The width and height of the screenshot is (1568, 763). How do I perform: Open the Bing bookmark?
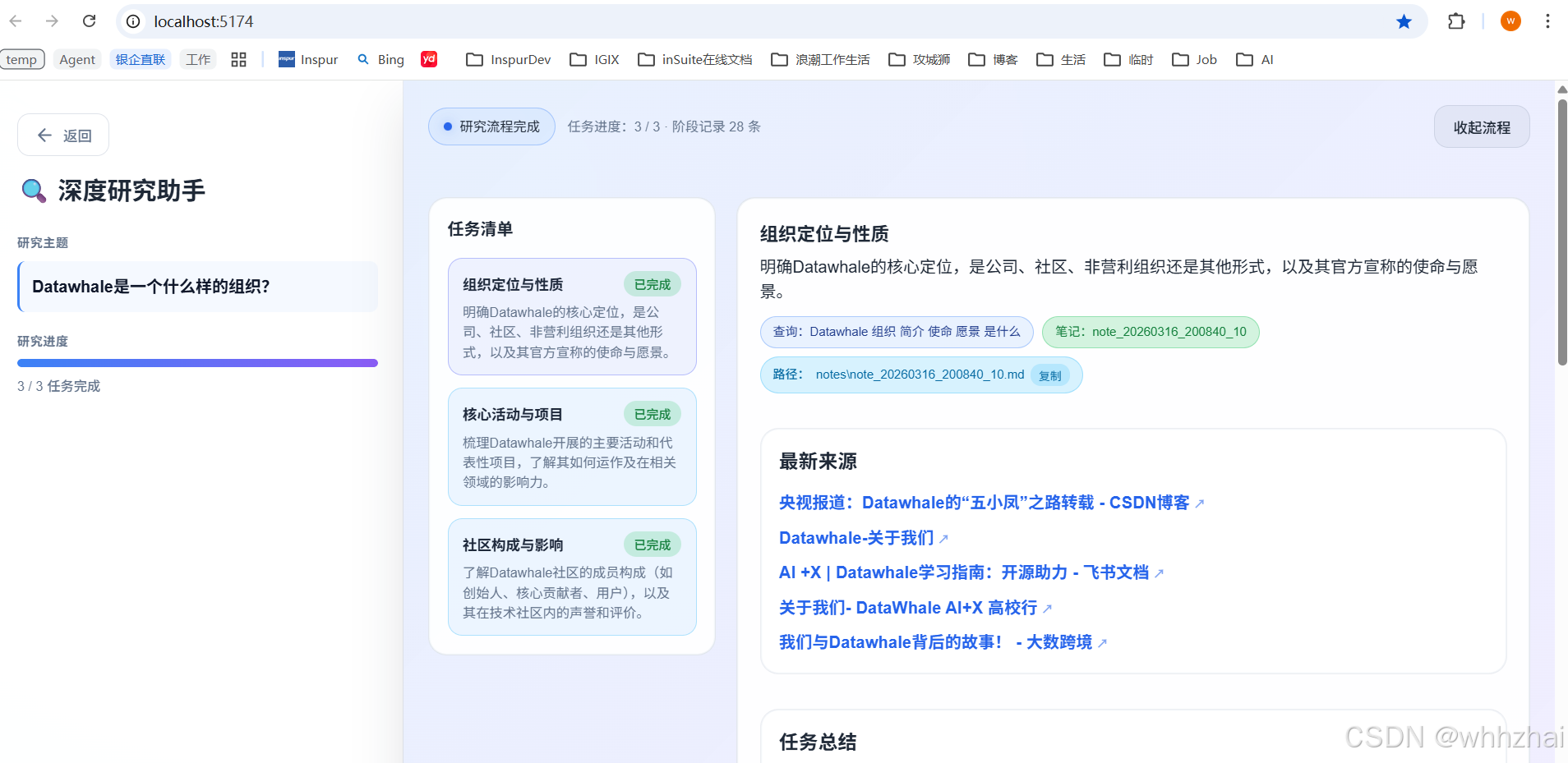coord(380,59)
